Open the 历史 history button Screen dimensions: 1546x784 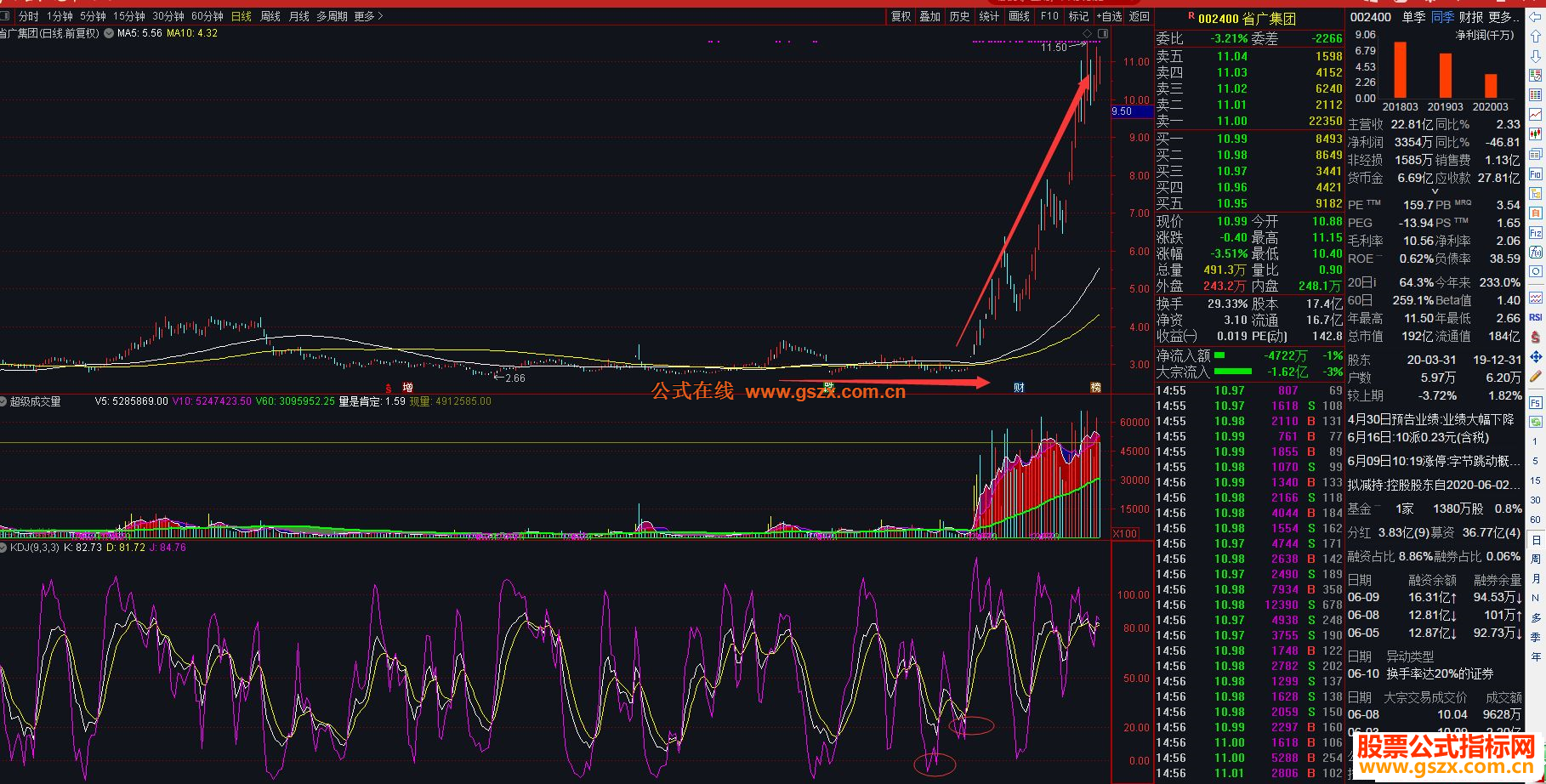960,16
